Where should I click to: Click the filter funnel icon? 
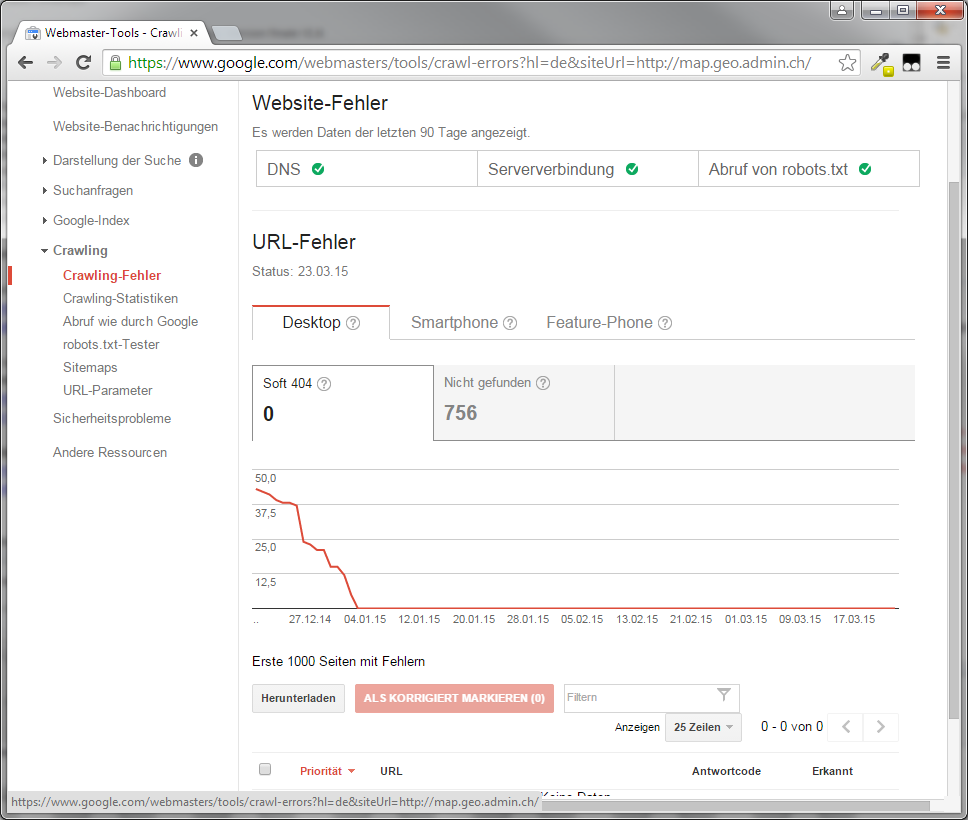click(724, 695)
